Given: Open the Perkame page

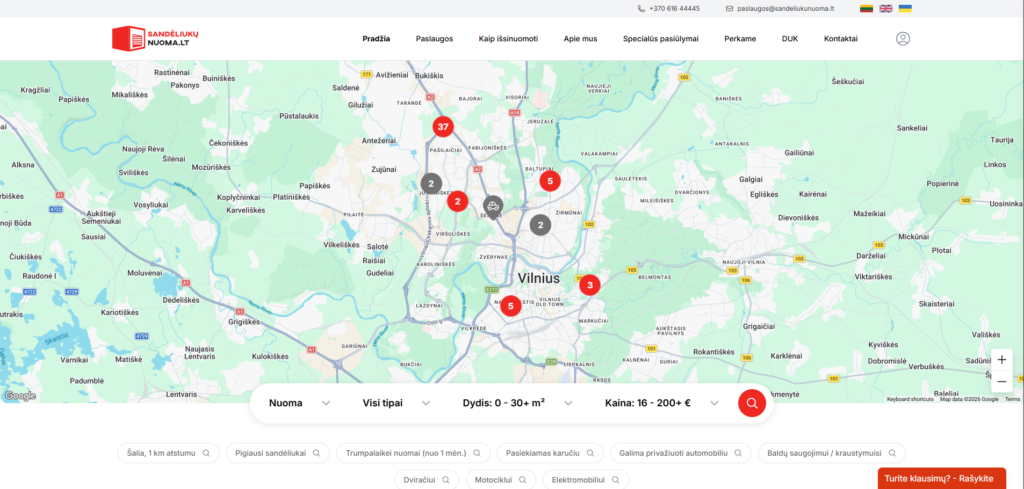Looking at the screenshot, I should (740, 39).
